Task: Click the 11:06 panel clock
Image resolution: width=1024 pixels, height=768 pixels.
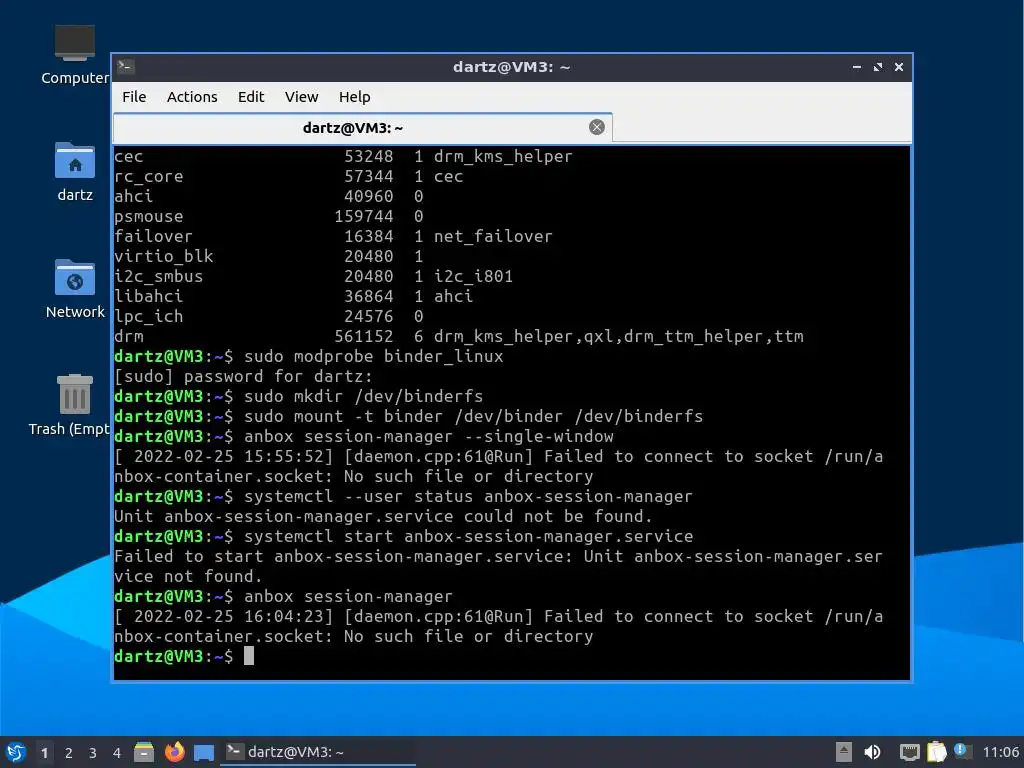Action: tap(1001, 752)
